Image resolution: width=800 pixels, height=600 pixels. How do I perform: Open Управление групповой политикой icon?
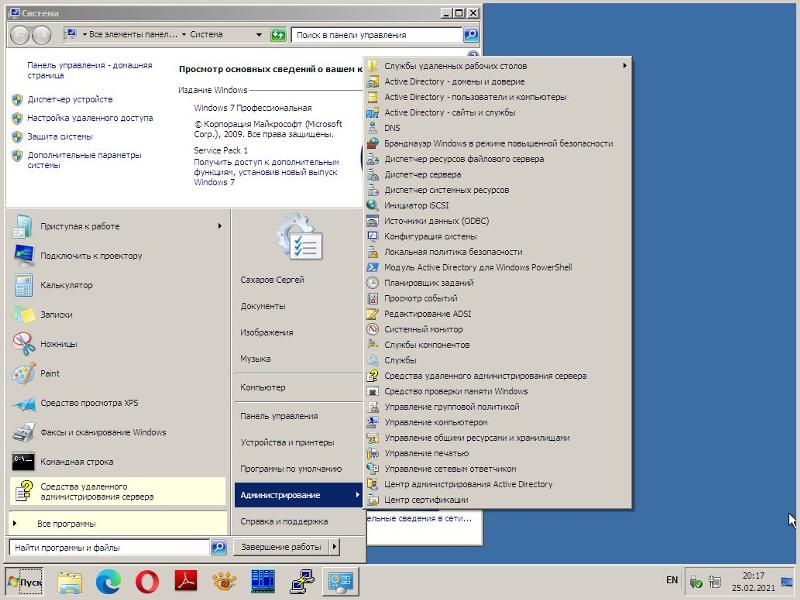coord(373,407)
